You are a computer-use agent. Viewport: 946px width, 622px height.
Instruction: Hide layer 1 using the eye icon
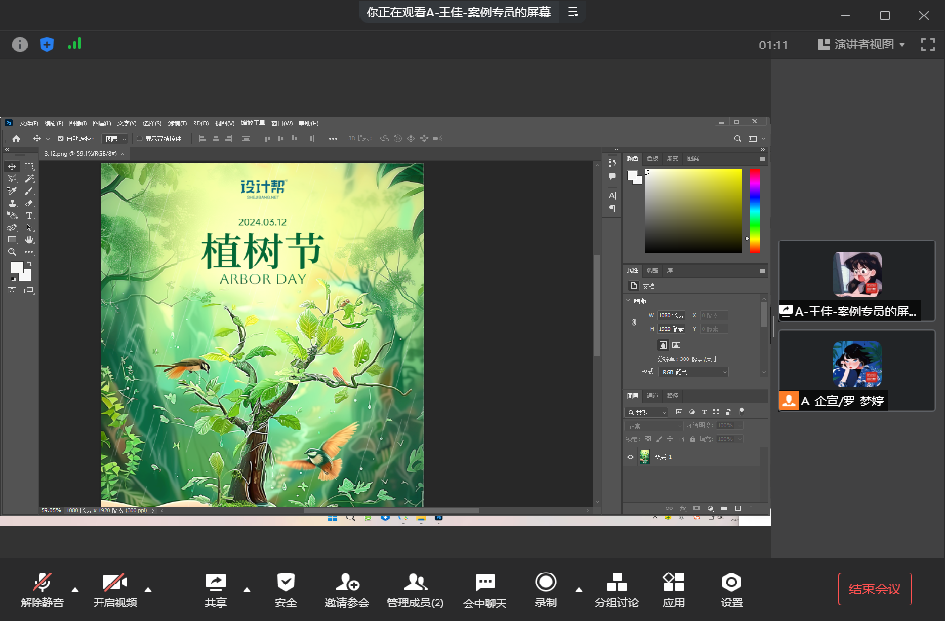[630, 457]
